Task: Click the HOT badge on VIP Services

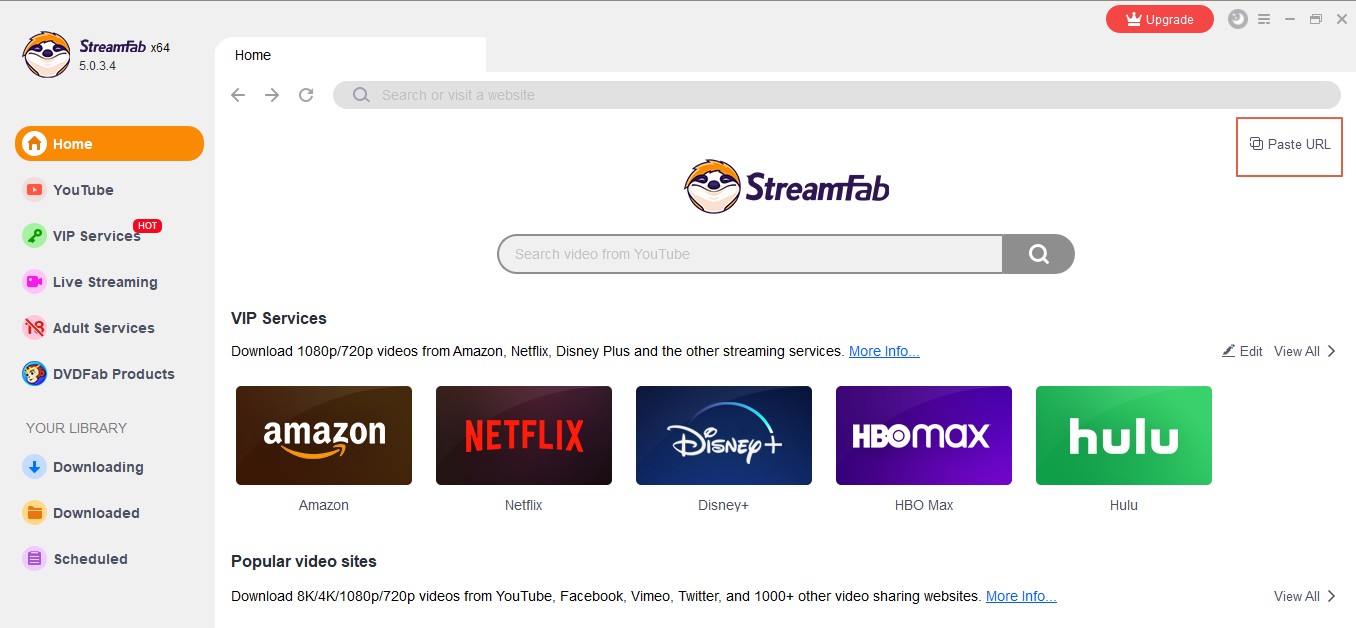Action: [x=148, y=226]
